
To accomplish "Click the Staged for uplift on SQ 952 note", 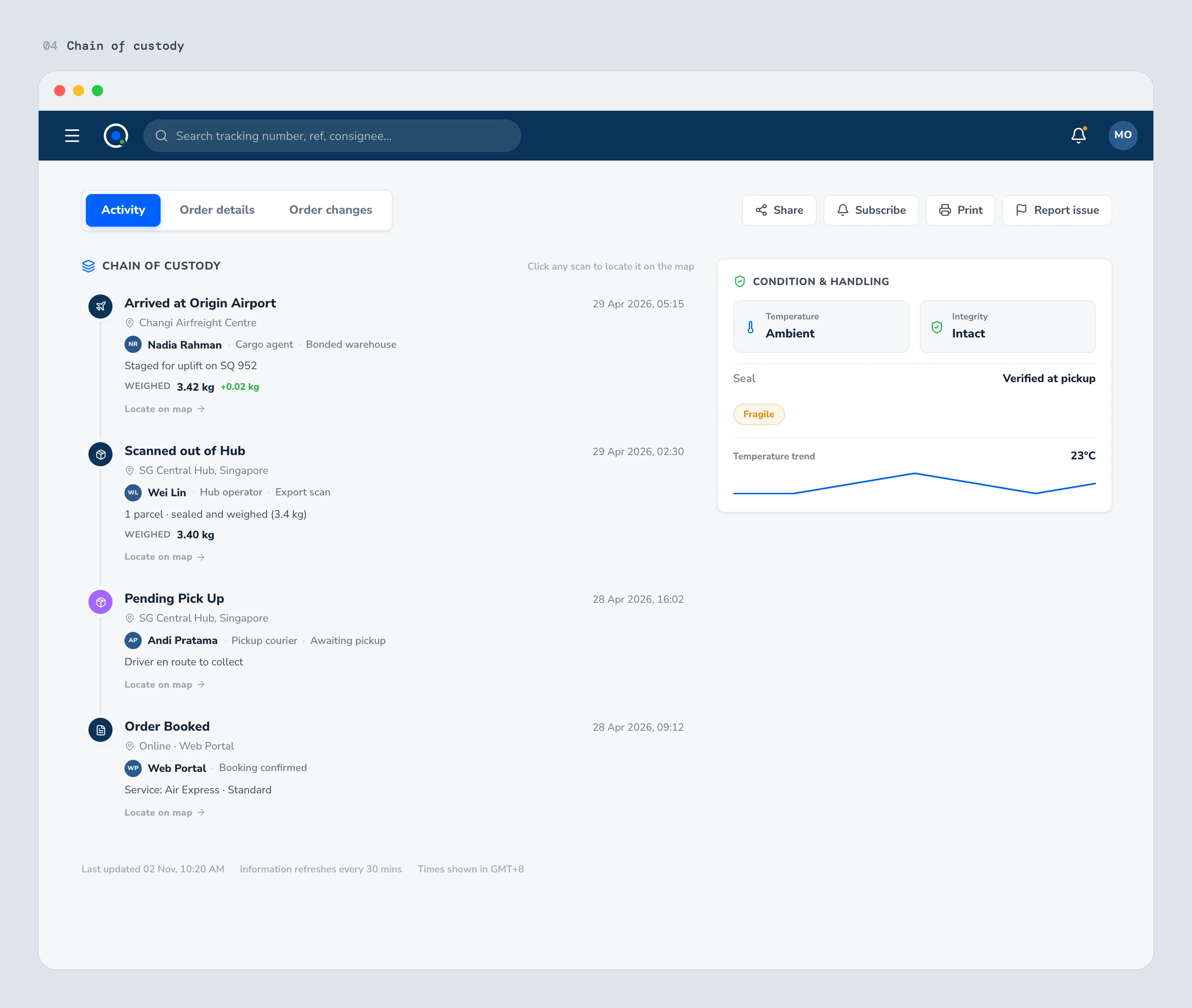I will click(191, 366).
